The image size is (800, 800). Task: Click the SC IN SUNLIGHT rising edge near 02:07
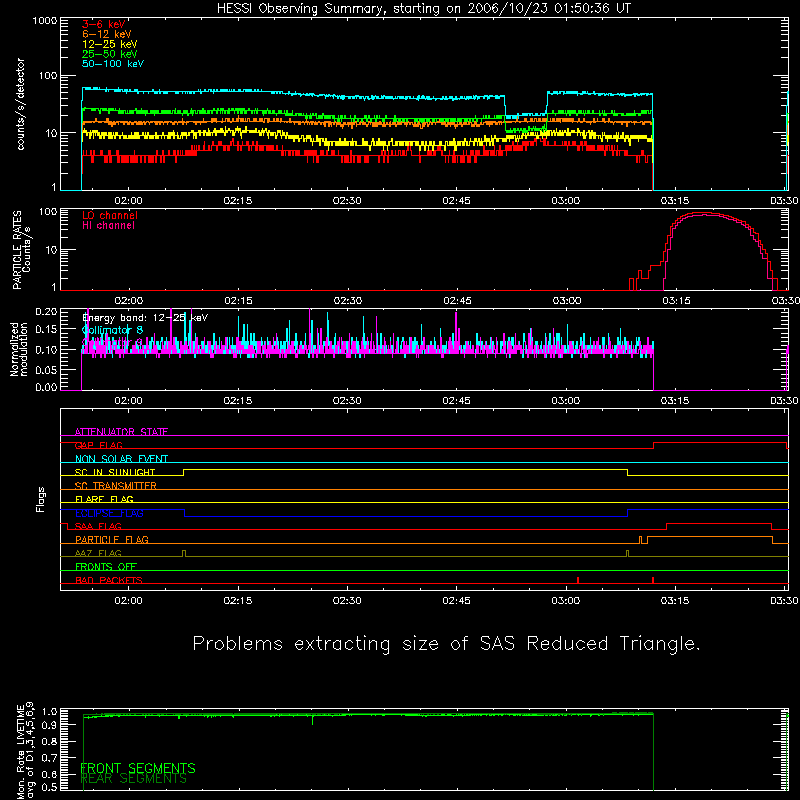click(184, 472)
